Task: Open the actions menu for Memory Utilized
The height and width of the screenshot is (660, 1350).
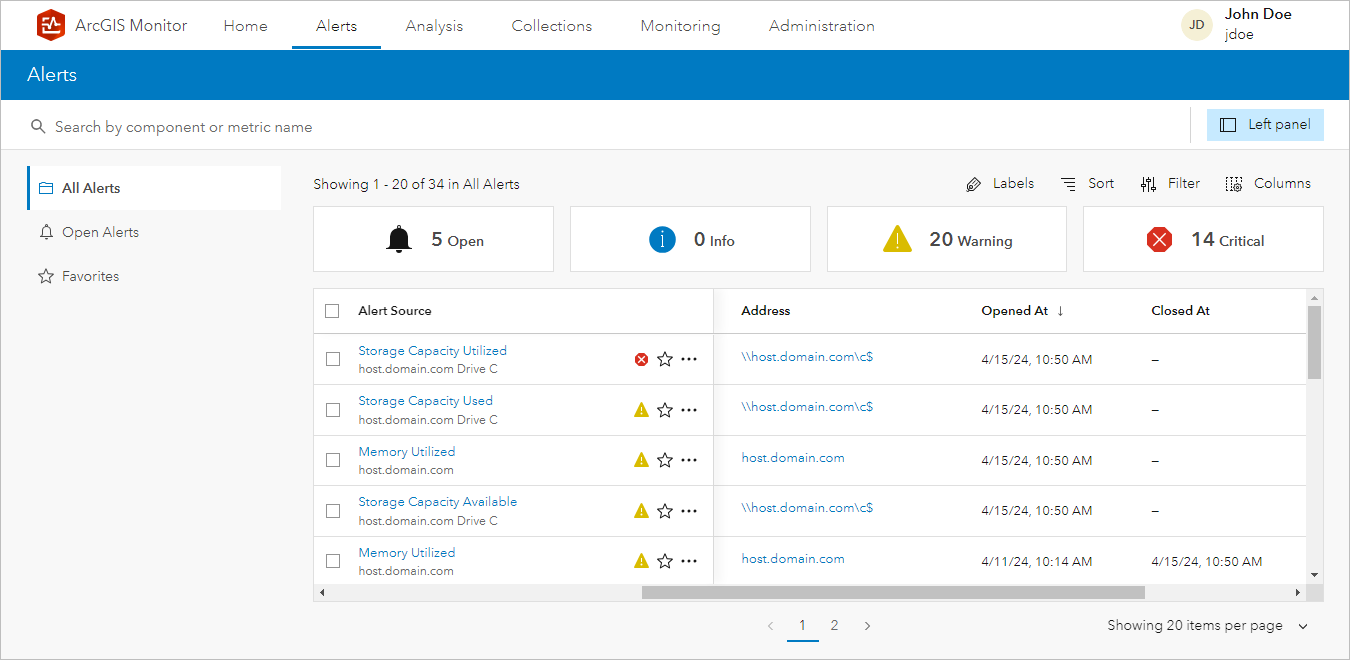Action: coord(688,460)
